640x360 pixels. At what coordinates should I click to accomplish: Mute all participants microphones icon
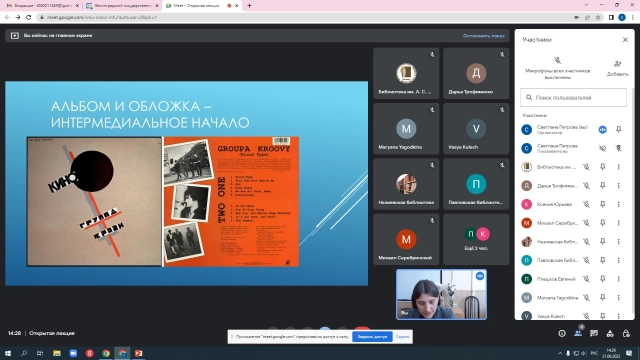[x=557, y=61]
